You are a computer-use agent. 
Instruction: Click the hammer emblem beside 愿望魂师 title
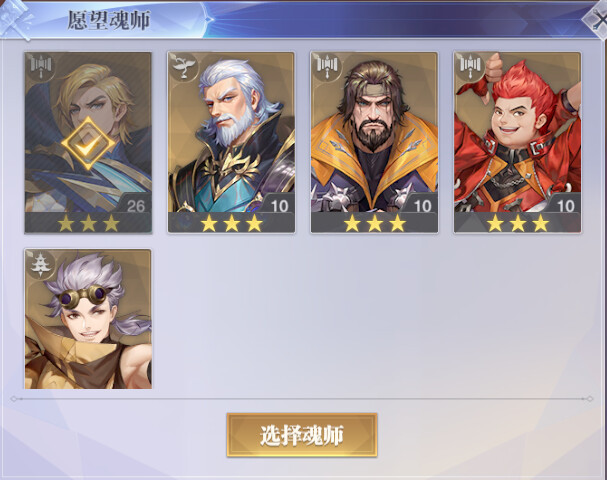coord(17,19)
